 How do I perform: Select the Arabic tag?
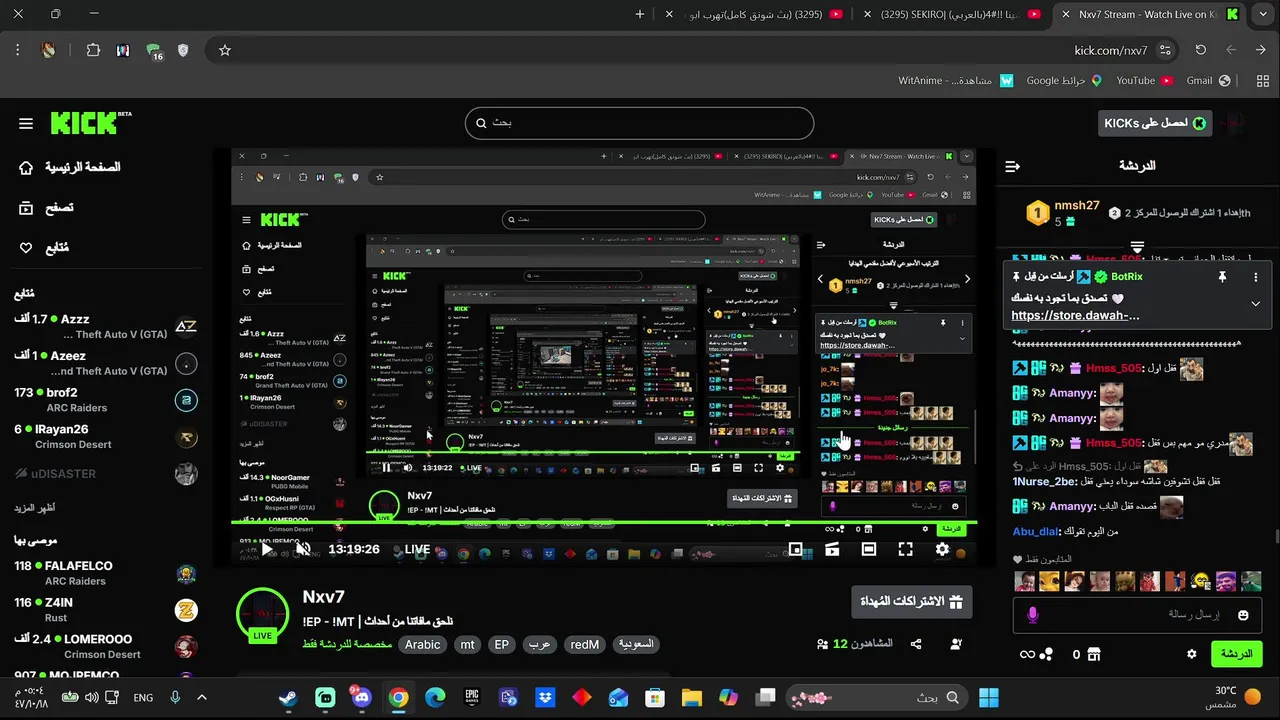[x=422, y=644]
